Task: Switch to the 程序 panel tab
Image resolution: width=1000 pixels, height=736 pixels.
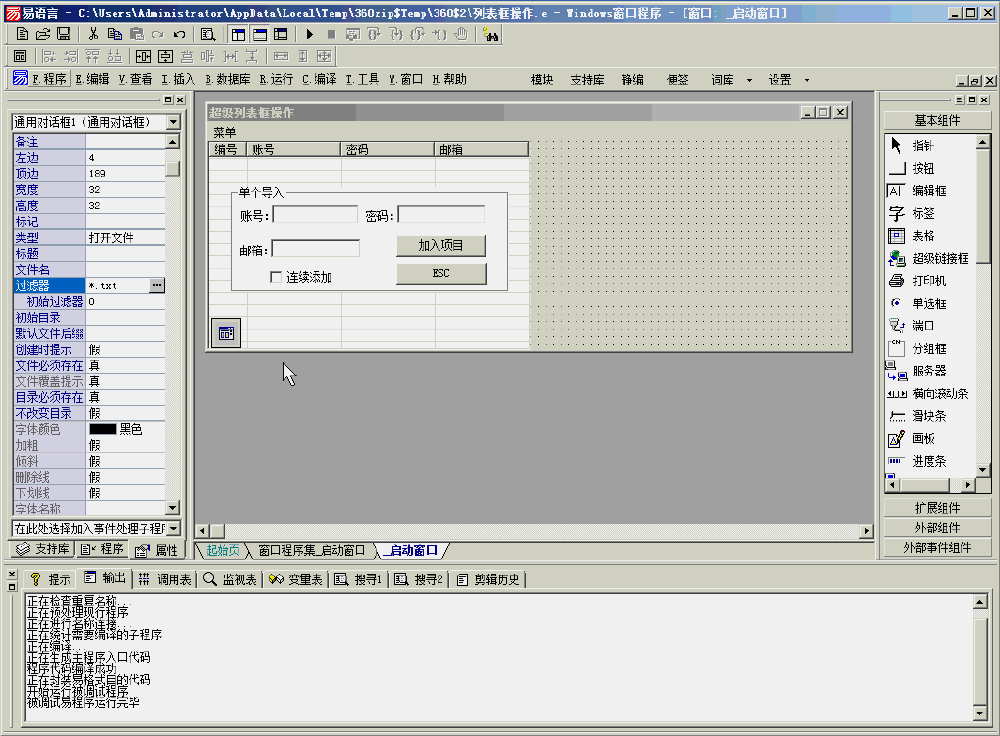Action: pyautogui.click(x=102, y=549)
